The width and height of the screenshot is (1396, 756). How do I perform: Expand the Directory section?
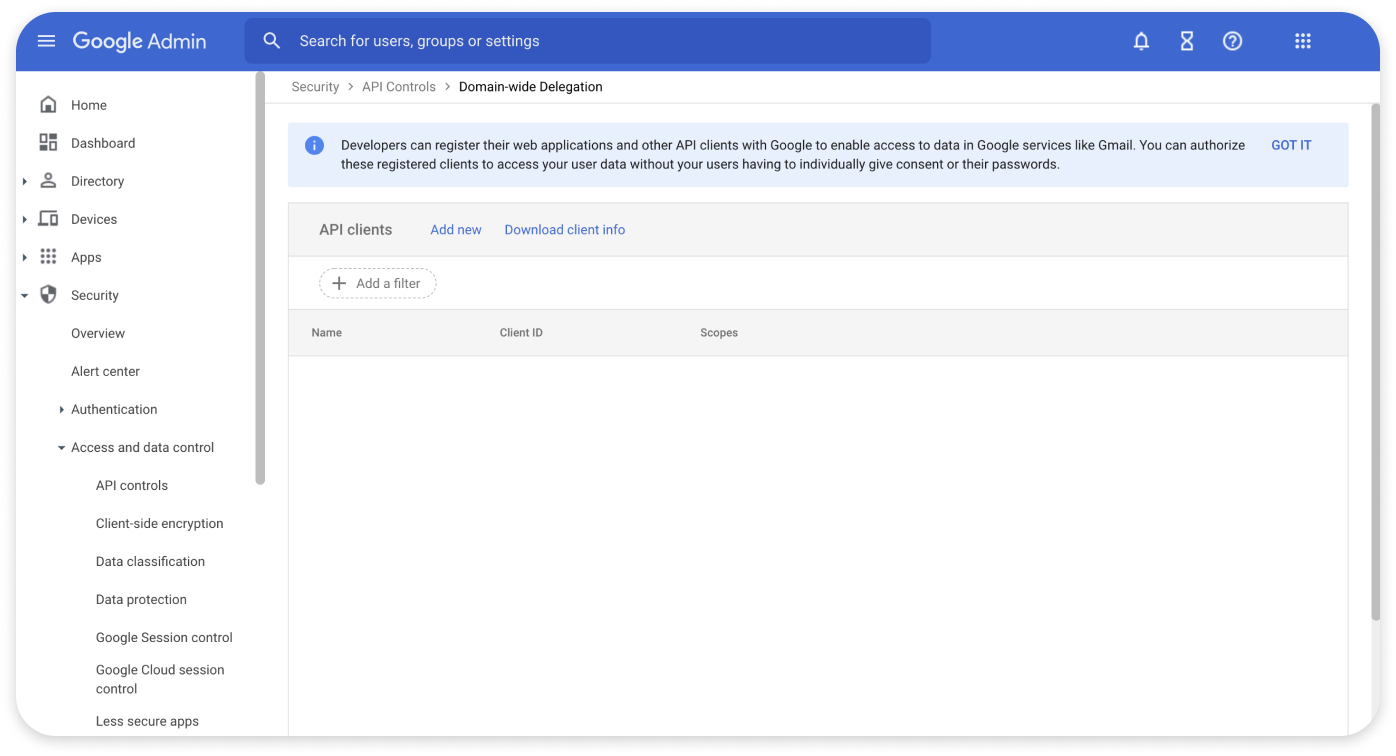tap(25, 181)
